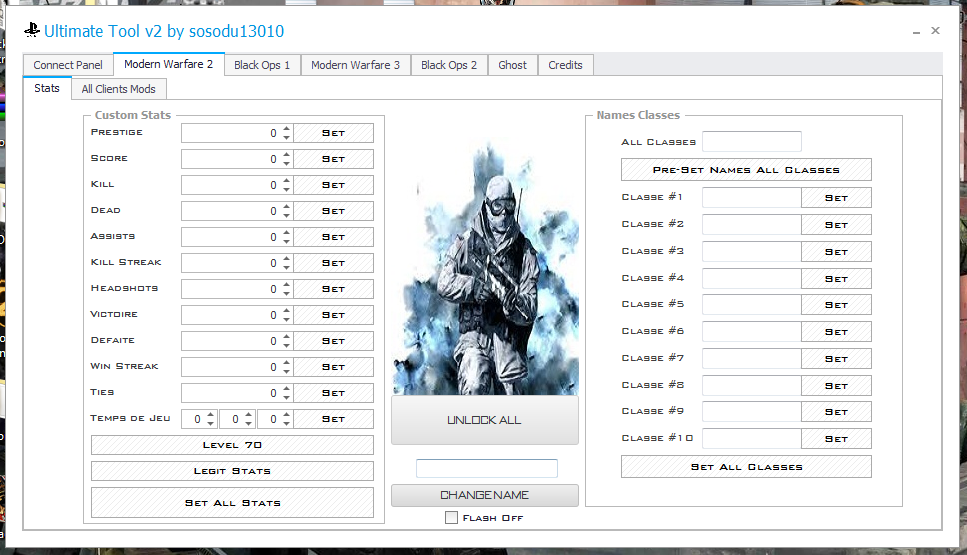The image size is (967, 555).
Task: Increase second Temps de Jeu spinner value
Action: pos(249,414)
